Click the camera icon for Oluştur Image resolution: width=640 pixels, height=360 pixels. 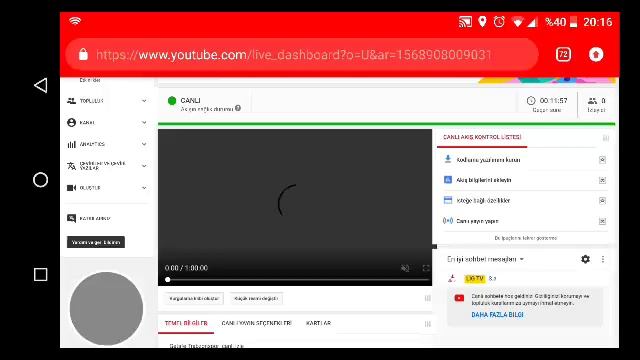click(71, 188)
